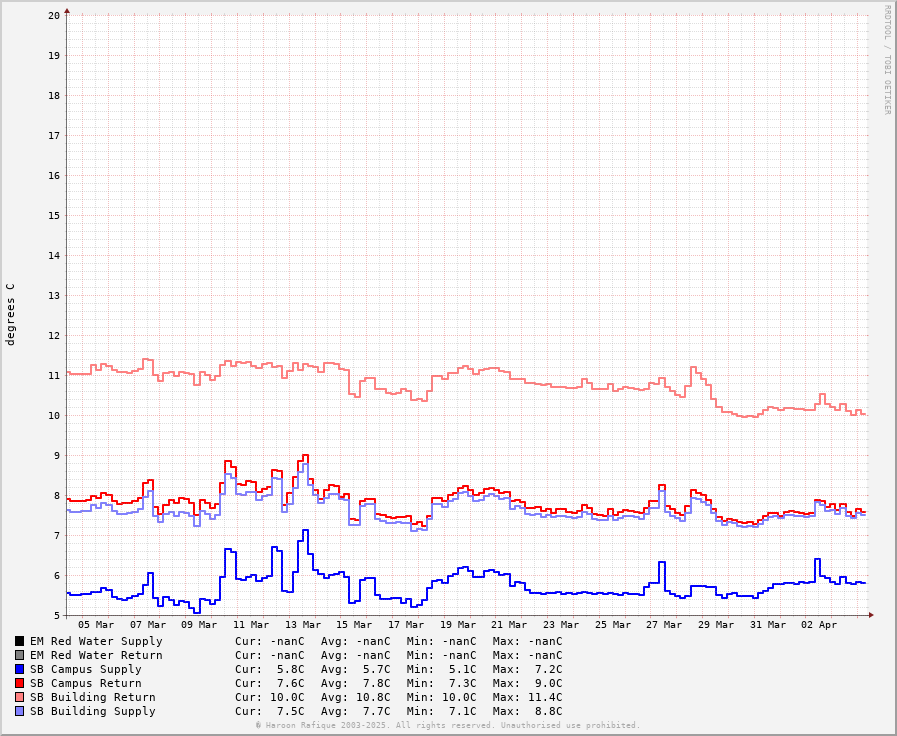
Task: Select the red SB Campus Return legend swatch
Action: (19, 683)
